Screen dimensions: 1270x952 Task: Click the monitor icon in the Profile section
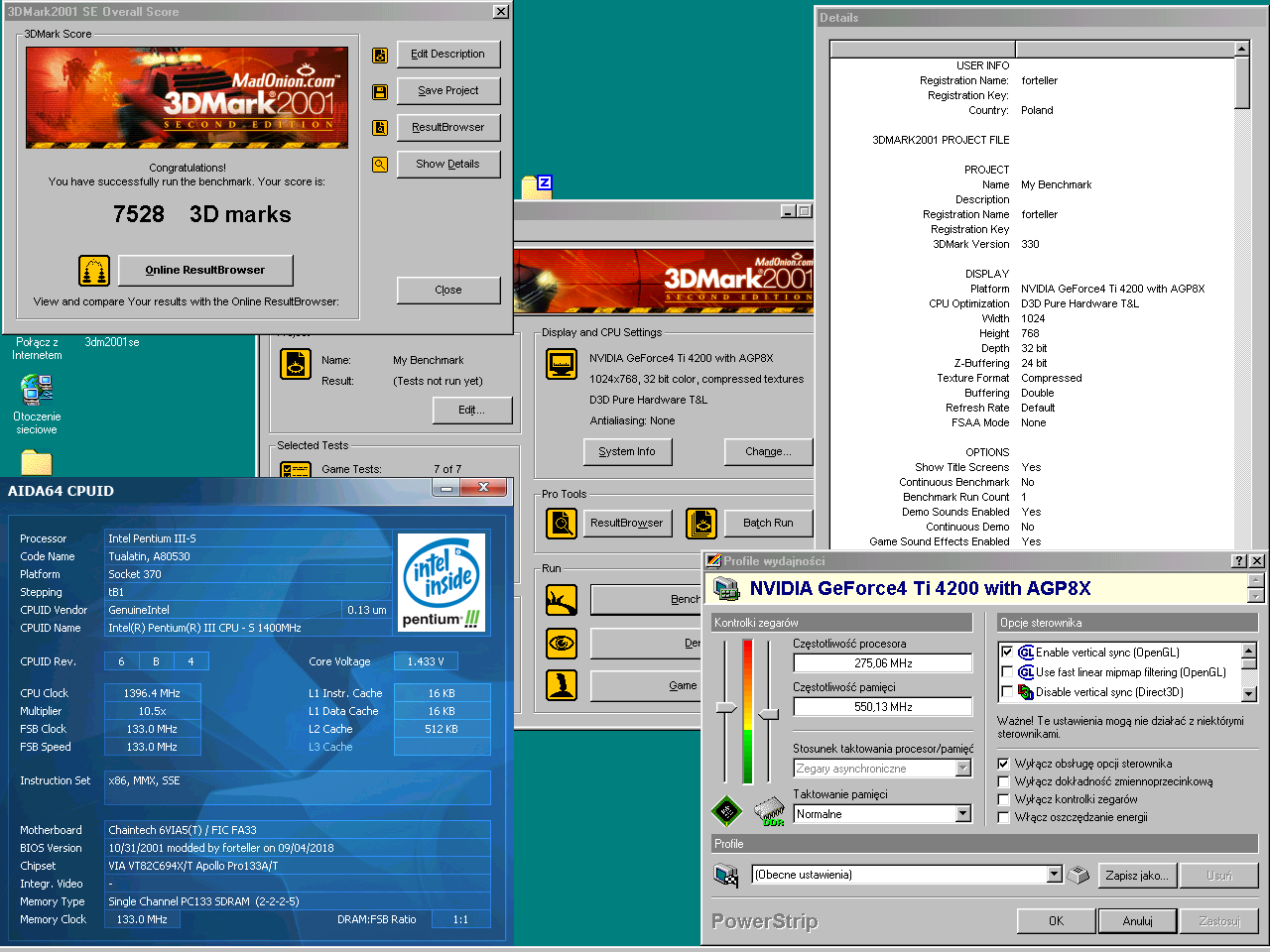coord(726,875)
